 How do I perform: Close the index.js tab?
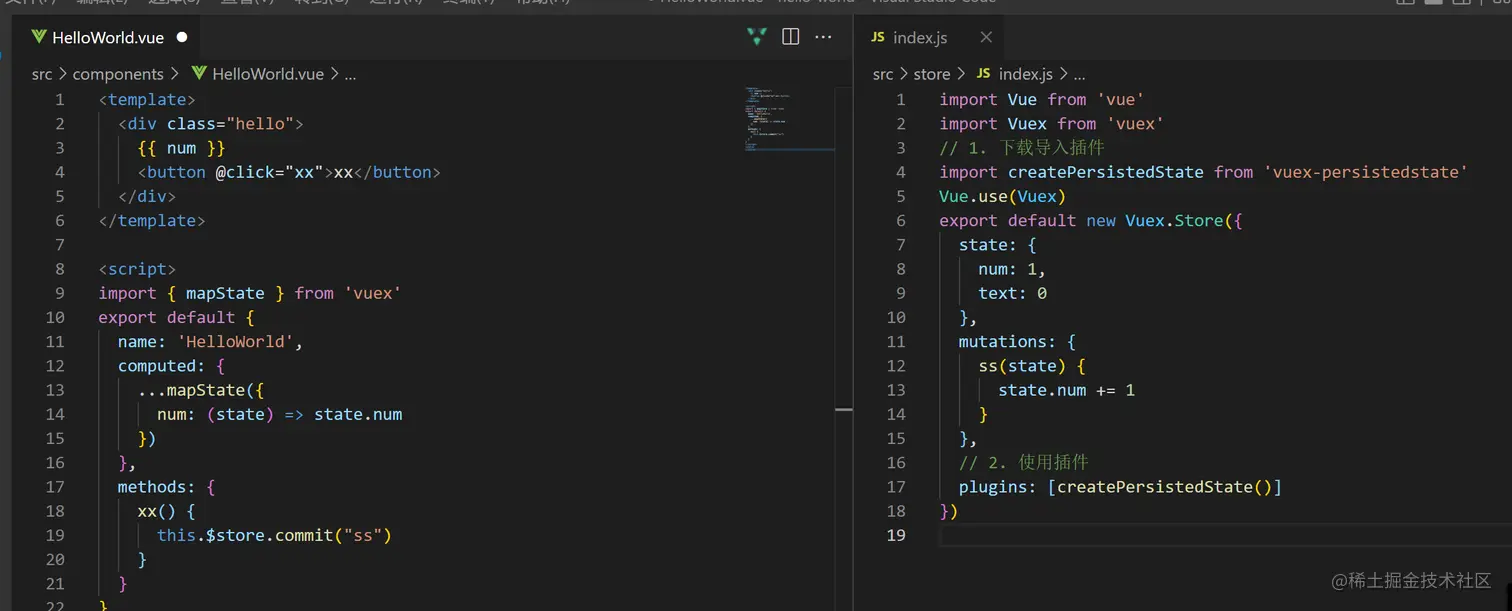pyautogui.click(x=986, y=37)
